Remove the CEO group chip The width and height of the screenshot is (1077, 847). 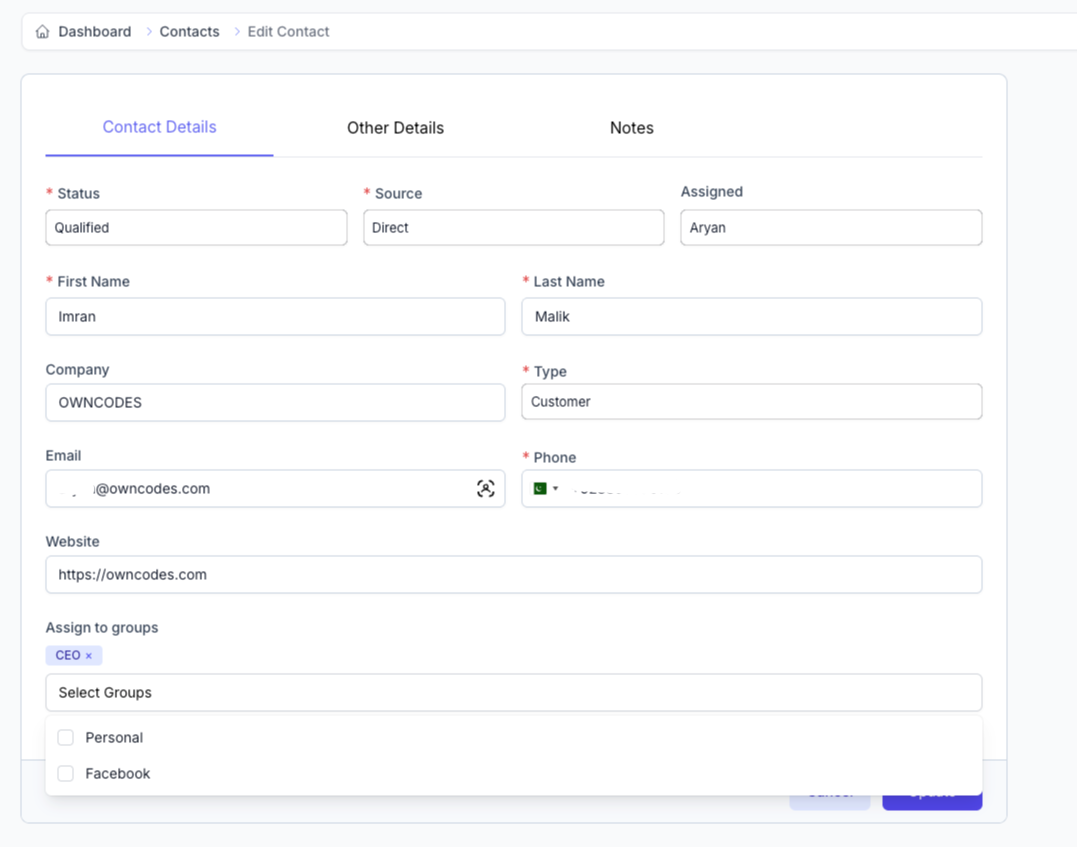91,655
